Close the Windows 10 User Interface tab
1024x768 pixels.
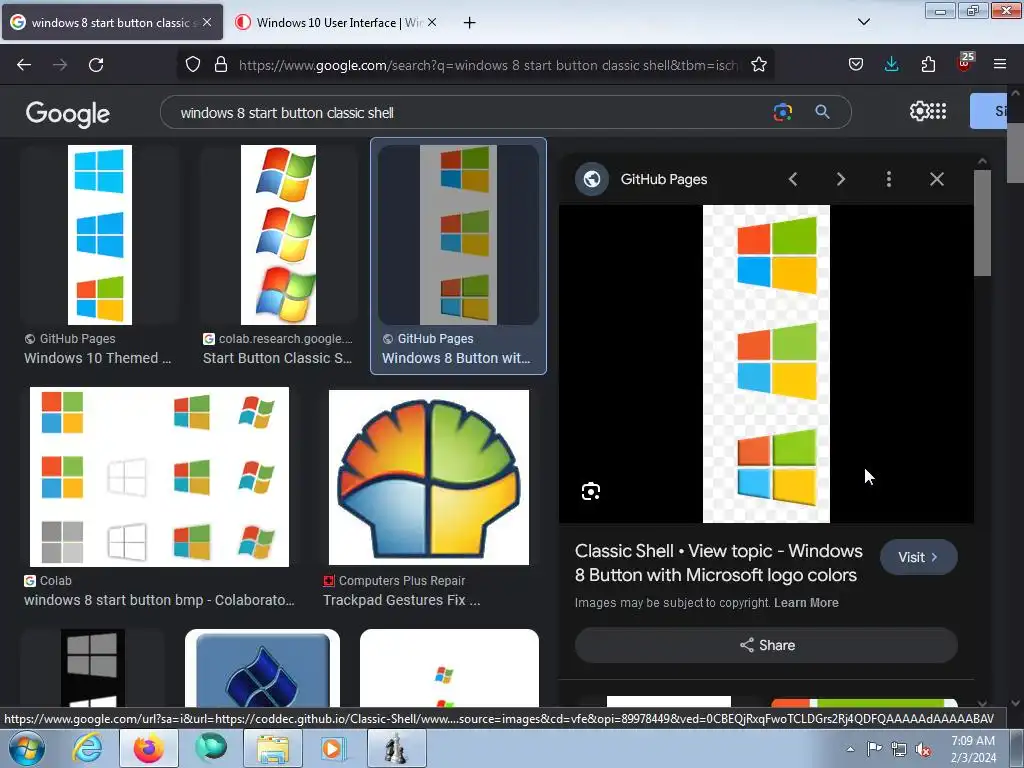tap(432, 22)
